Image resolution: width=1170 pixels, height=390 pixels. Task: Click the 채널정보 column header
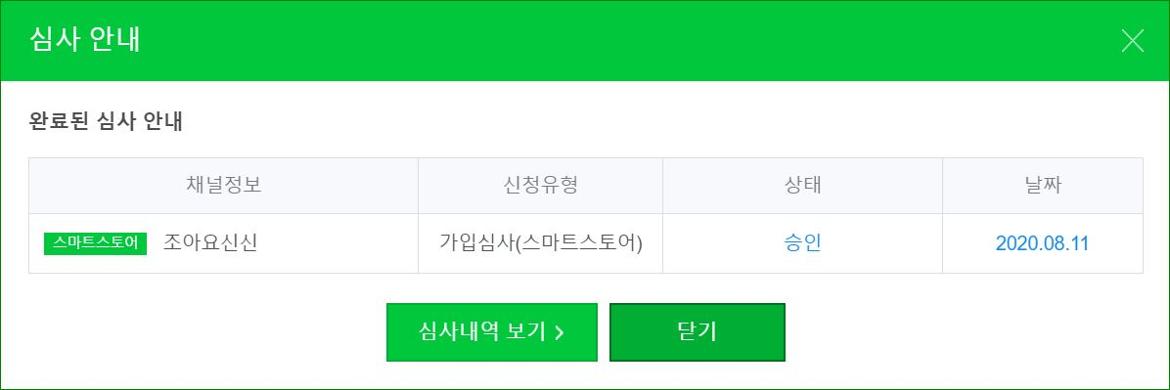[223, 186]
